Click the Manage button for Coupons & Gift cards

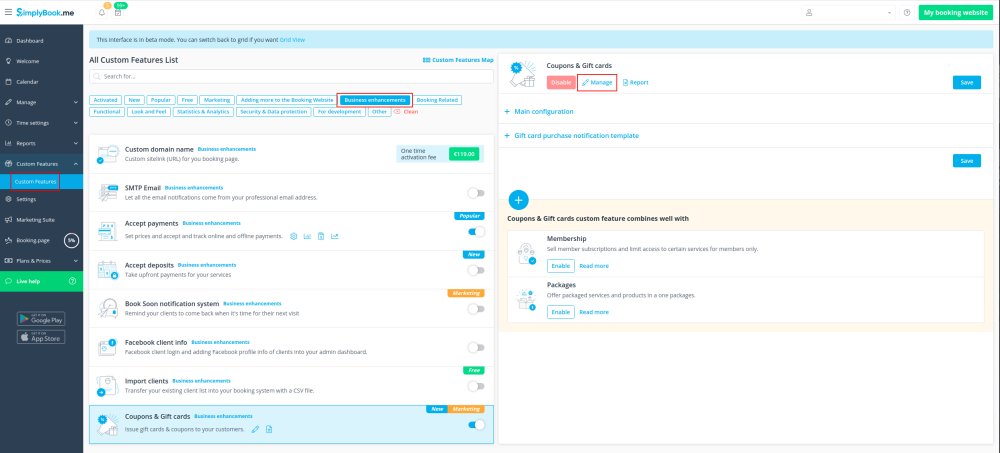pos(597,82)
